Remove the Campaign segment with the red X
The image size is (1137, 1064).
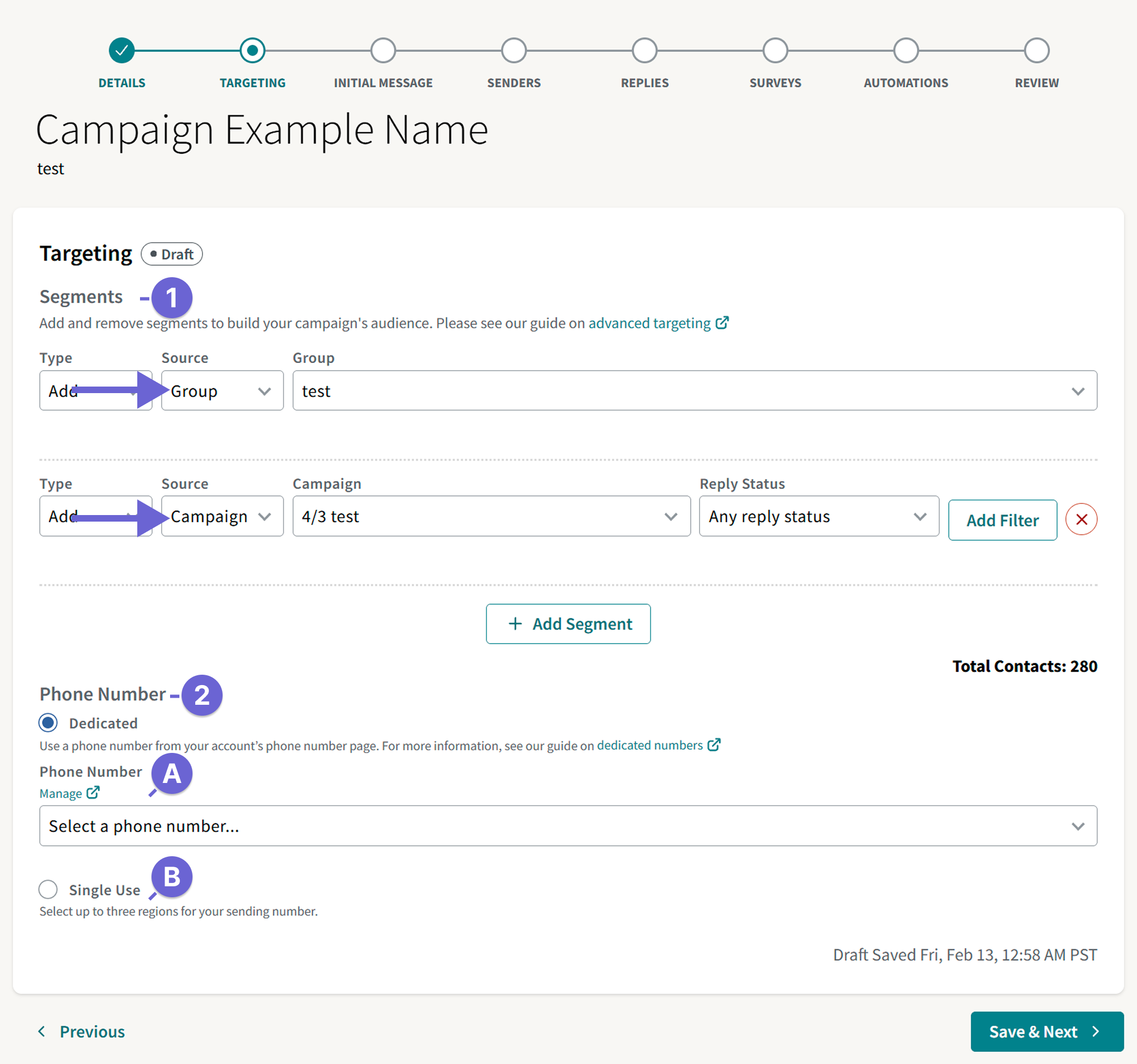coord(1081,518)
